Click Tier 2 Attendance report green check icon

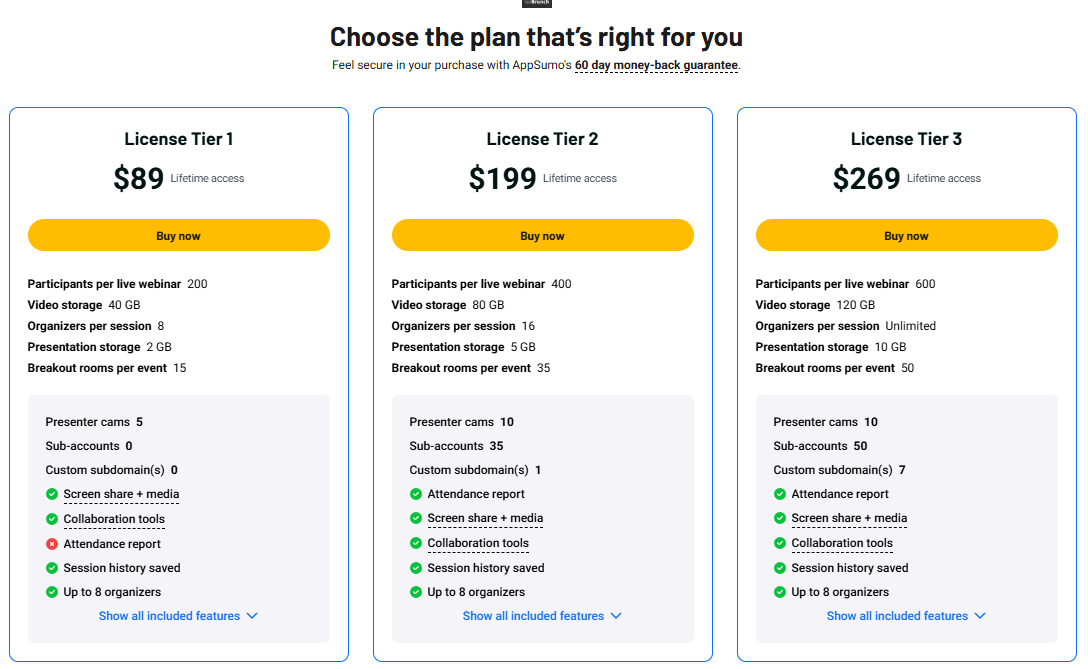[x=416, y=494]
